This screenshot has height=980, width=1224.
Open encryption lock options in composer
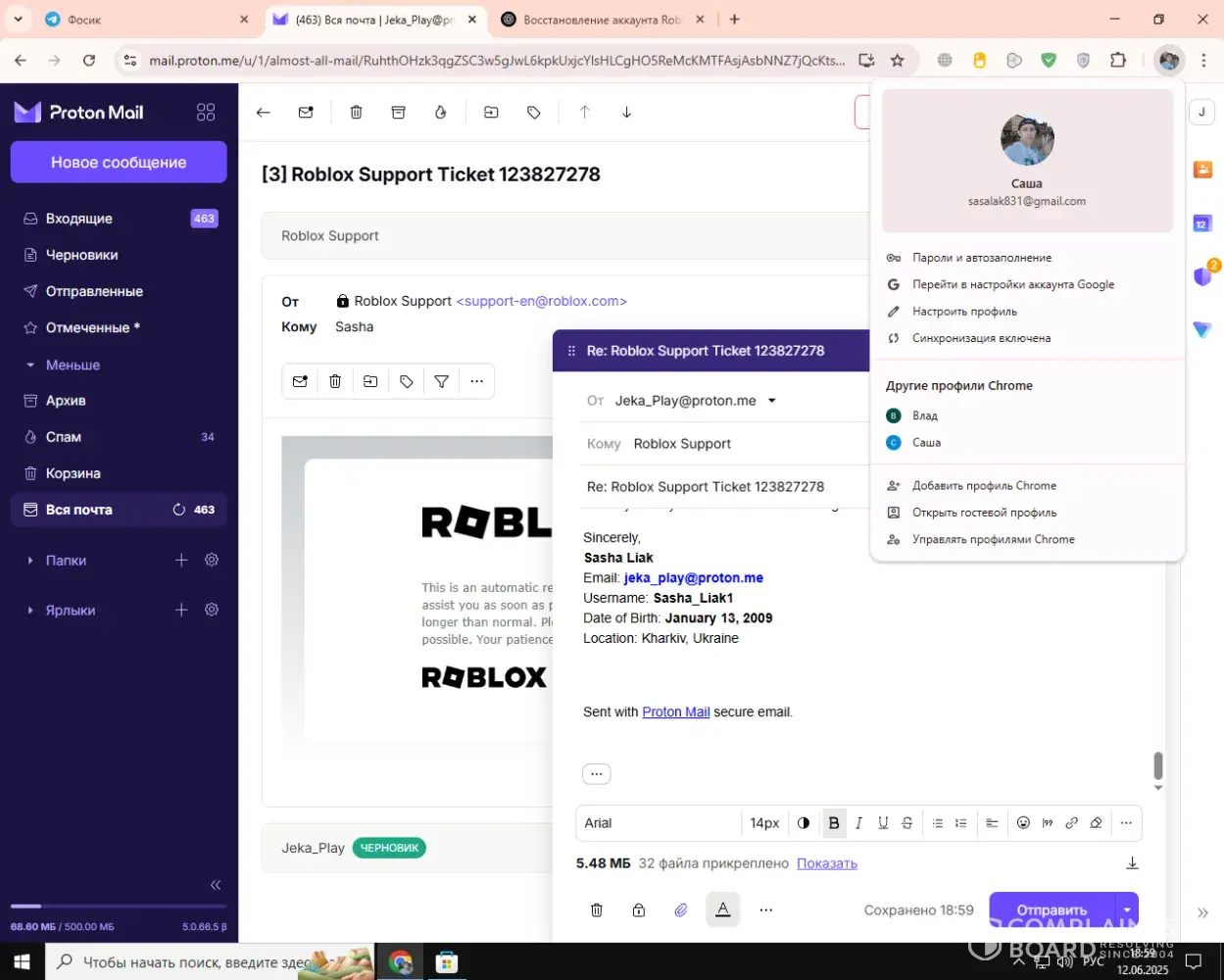click(639, 910)
